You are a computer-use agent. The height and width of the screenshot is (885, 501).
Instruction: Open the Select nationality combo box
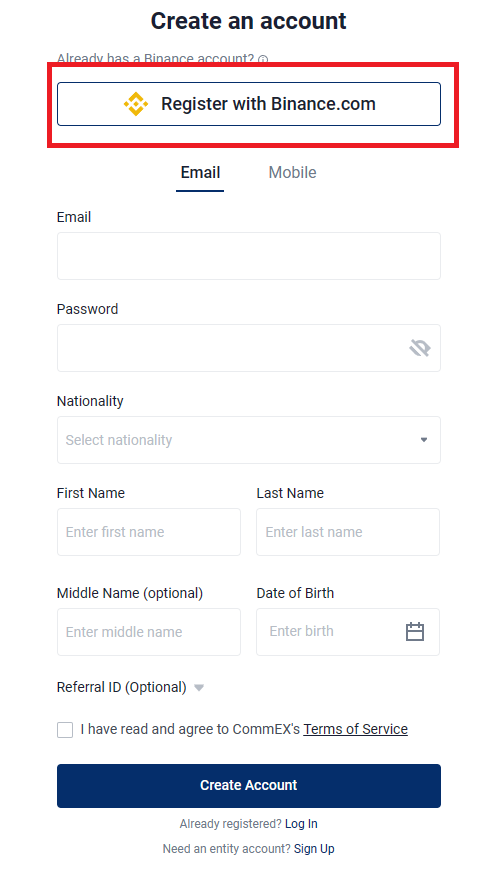[x=249, y=440]
